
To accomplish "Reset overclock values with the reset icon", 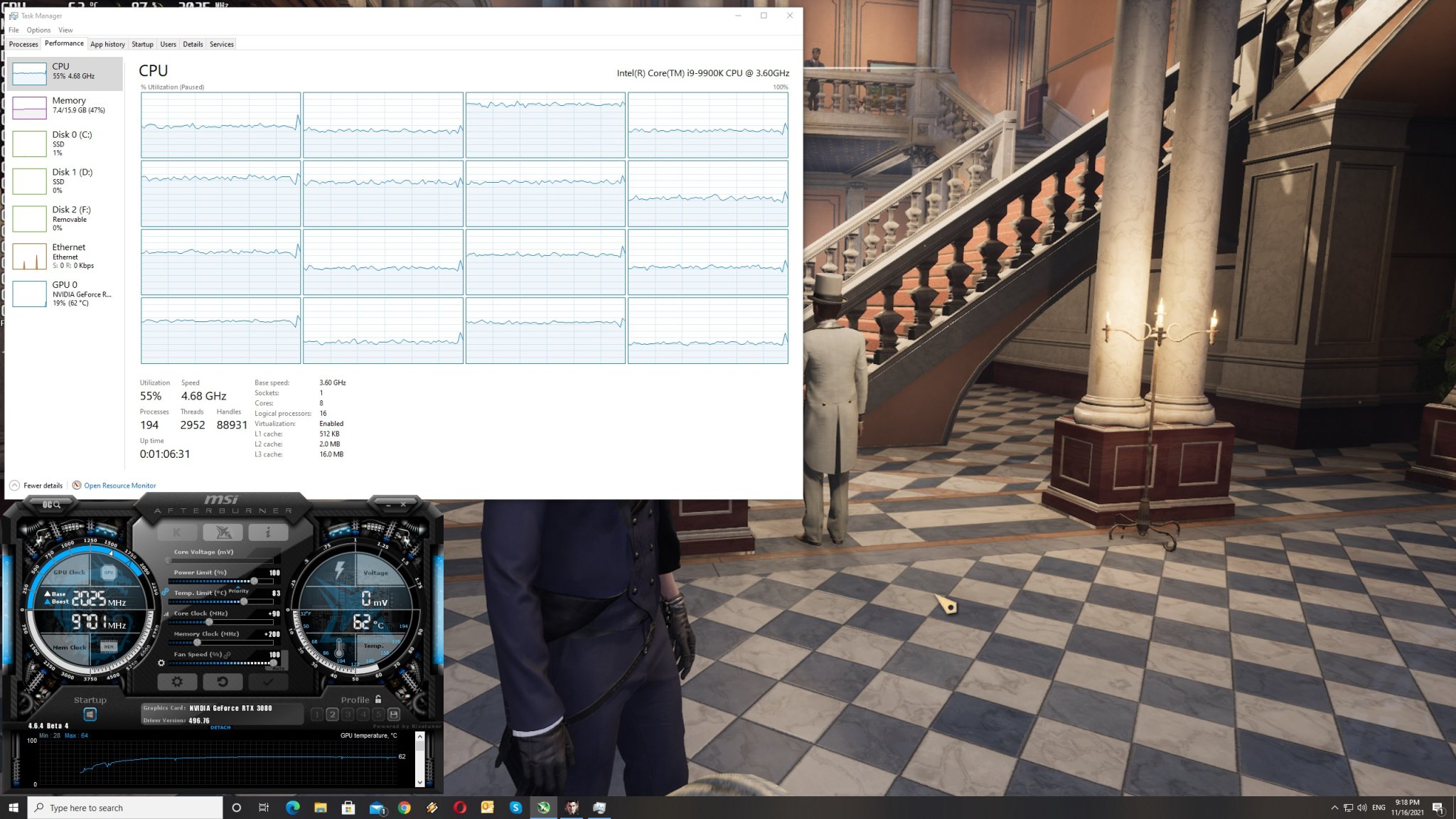I will (x=223, y=681).
